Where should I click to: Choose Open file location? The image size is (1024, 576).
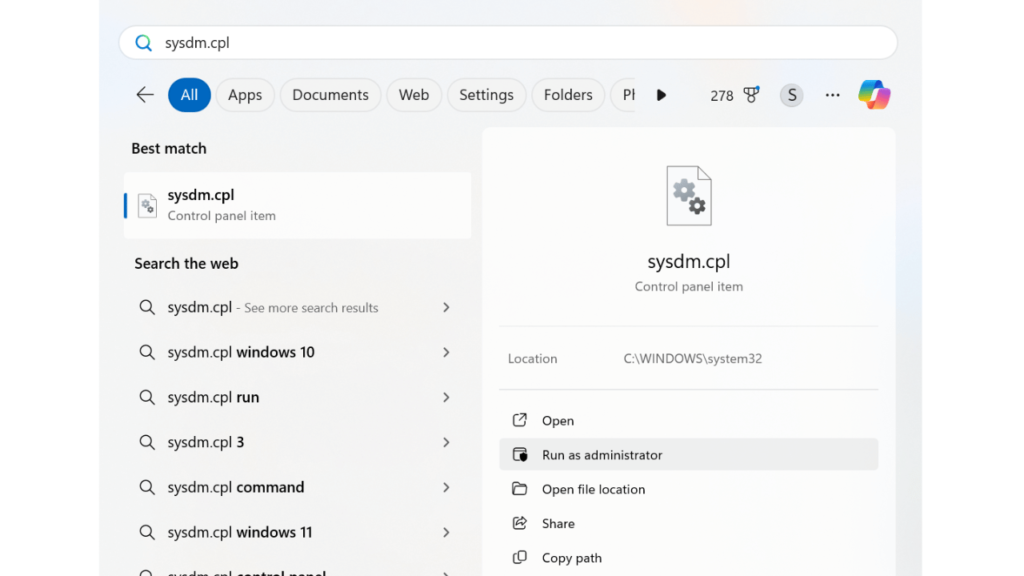point(594,489)
